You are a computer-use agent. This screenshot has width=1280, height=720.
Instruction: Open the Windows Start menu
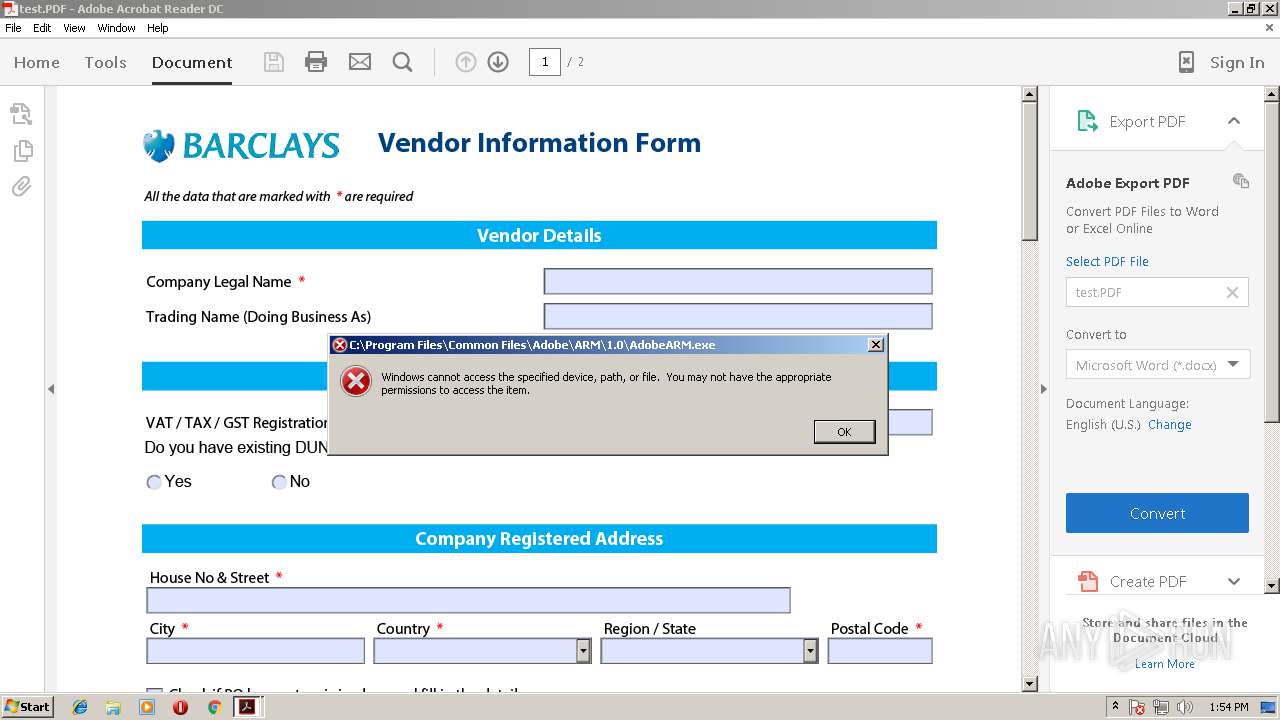pyautogui.click(x=28, y=707)
